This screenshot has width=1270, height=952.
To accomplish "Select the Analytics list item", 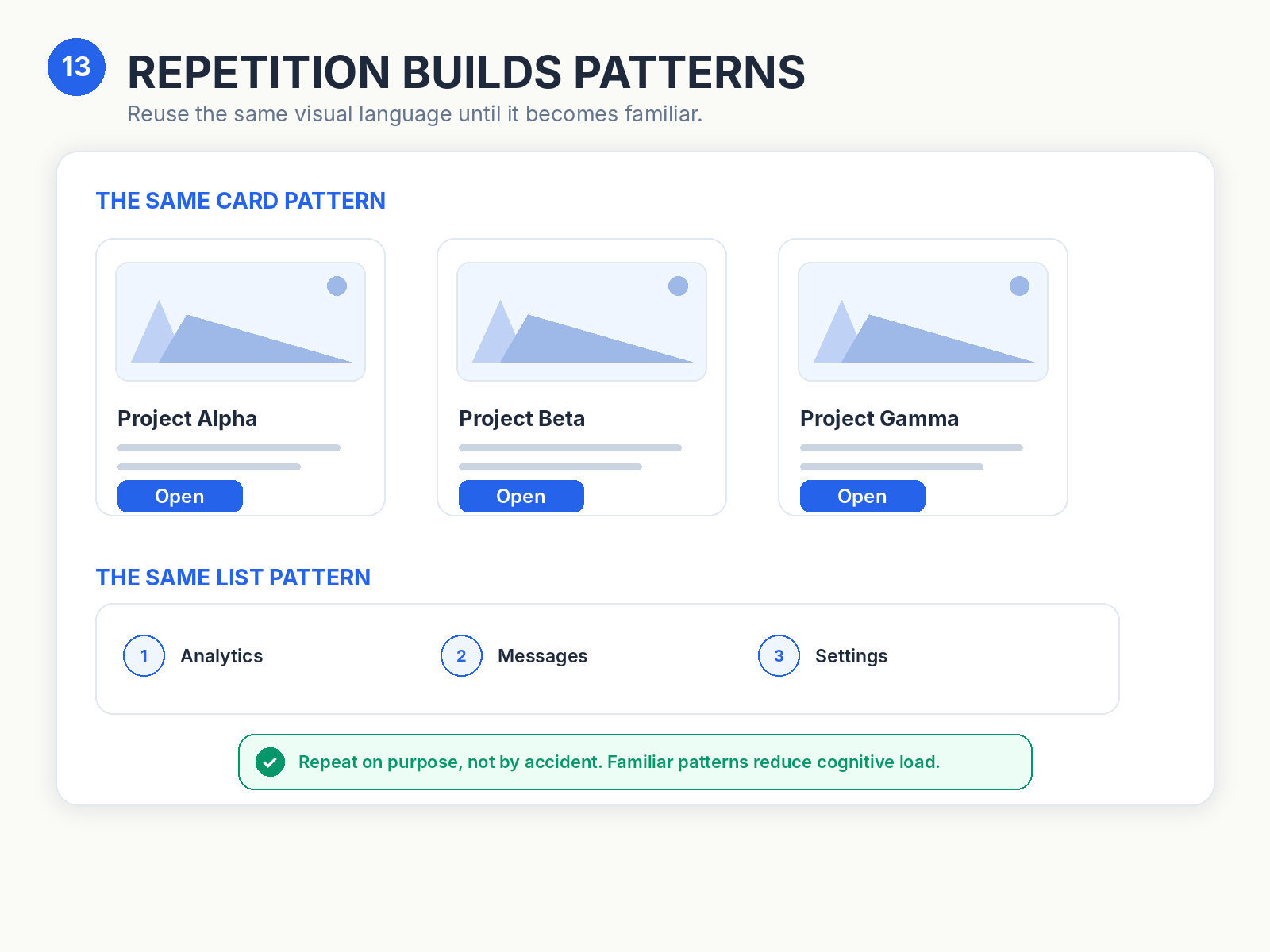I will pos(194,656).
